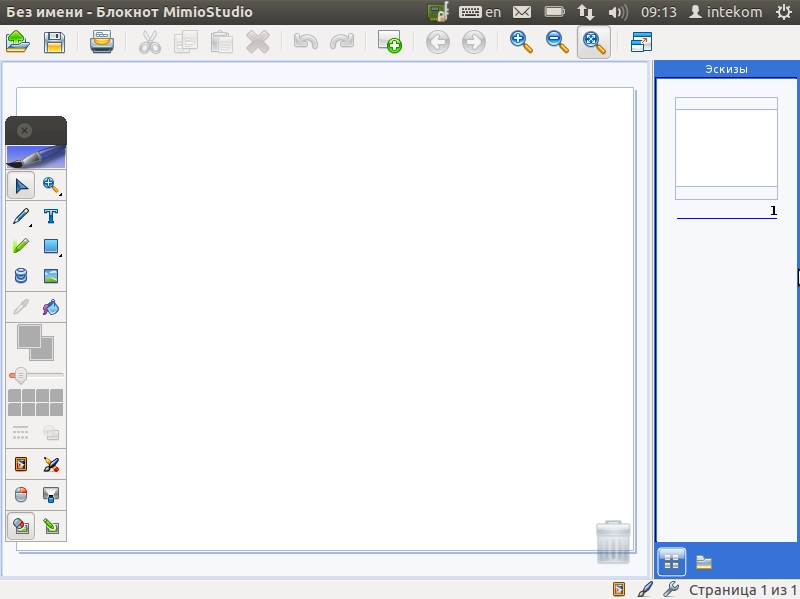The width and height of the screenshot is (800, 599).
Task: Switch to thumbnail grid view
Action: pos(671,562)
